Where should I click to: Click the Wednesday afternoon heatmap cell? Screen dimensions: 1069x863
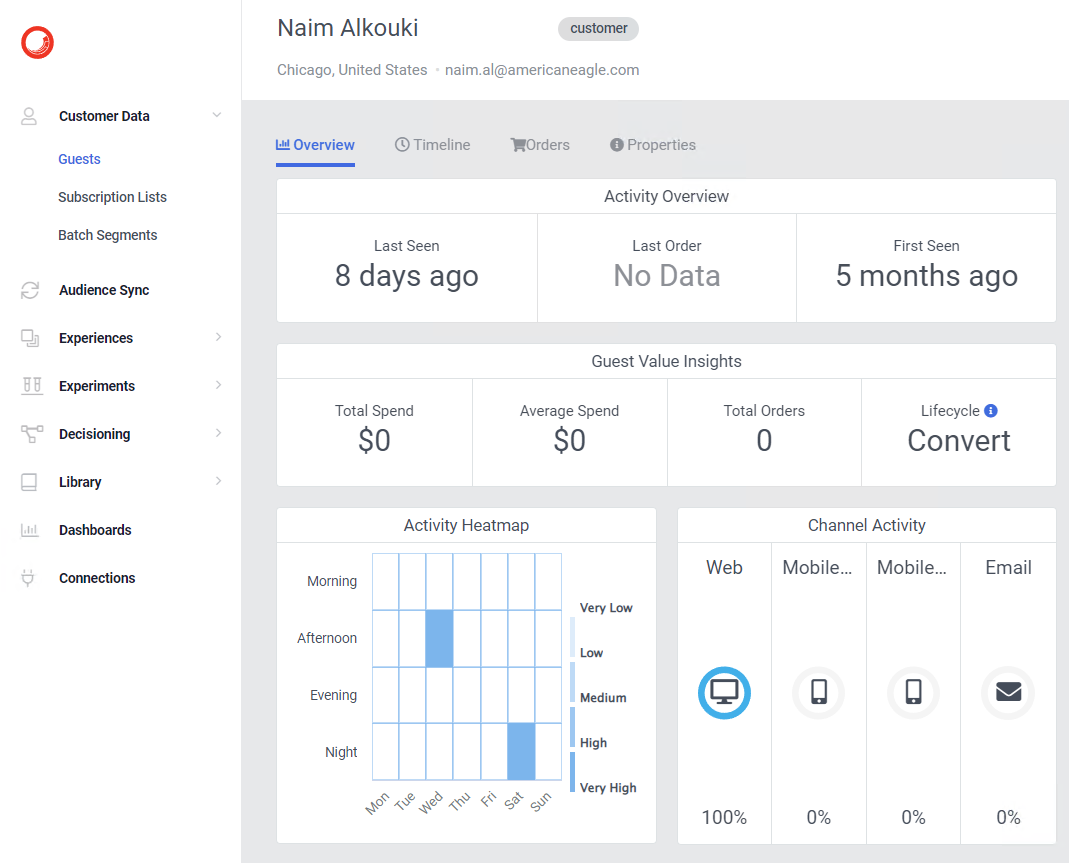coord(440,639)
